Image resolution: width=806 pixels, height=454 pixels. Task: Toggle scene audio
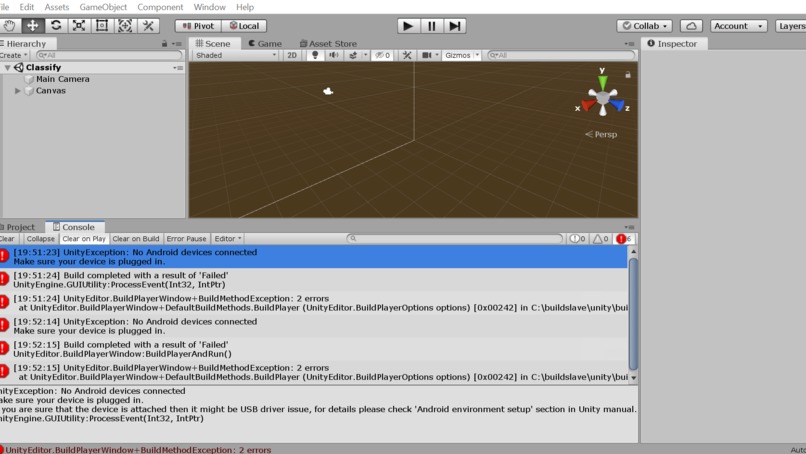[334, 55]
